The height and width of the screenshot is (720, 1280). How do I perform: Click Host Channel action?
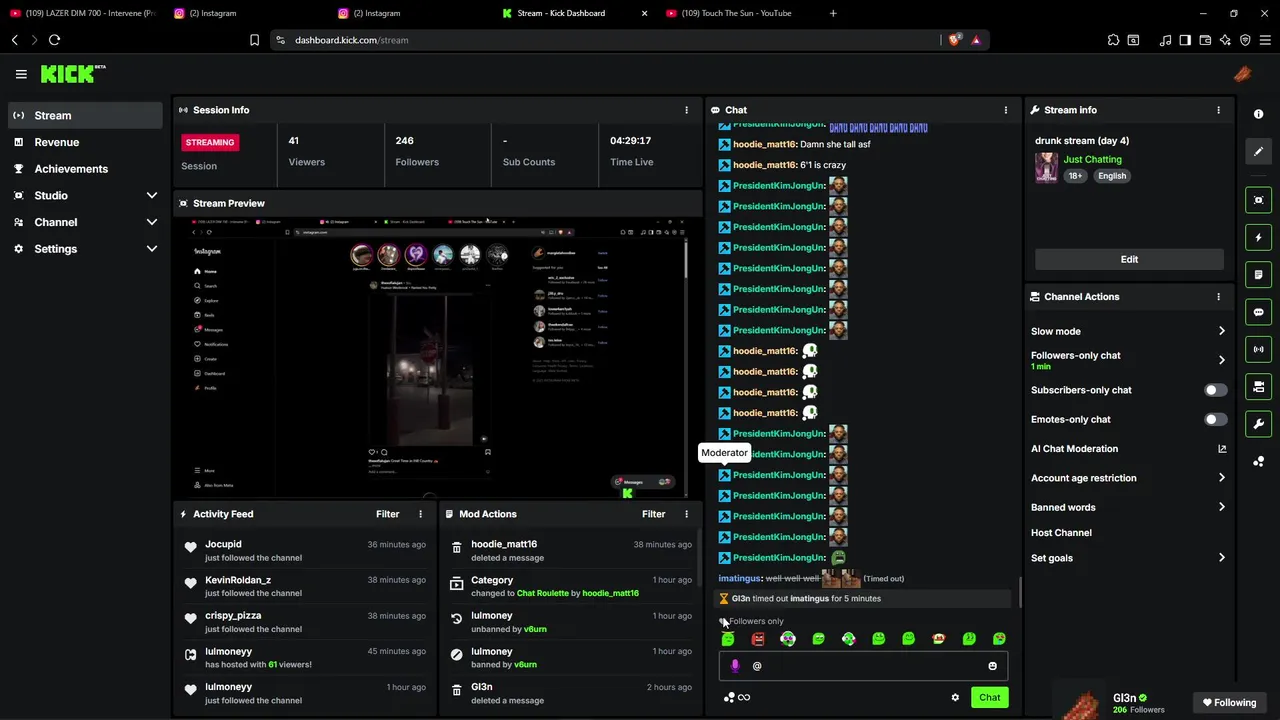[1061, 533]
